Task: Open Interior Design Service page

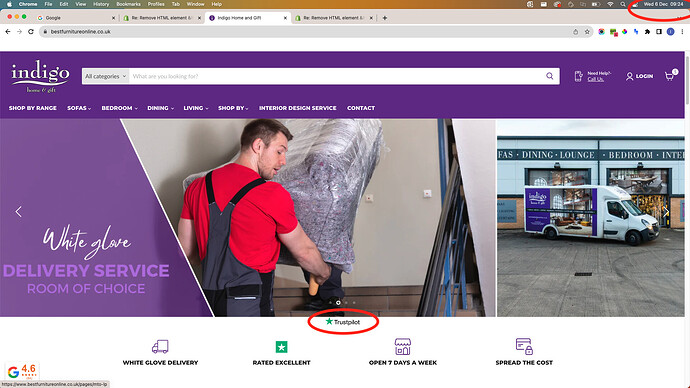Action: pos(297,108)
